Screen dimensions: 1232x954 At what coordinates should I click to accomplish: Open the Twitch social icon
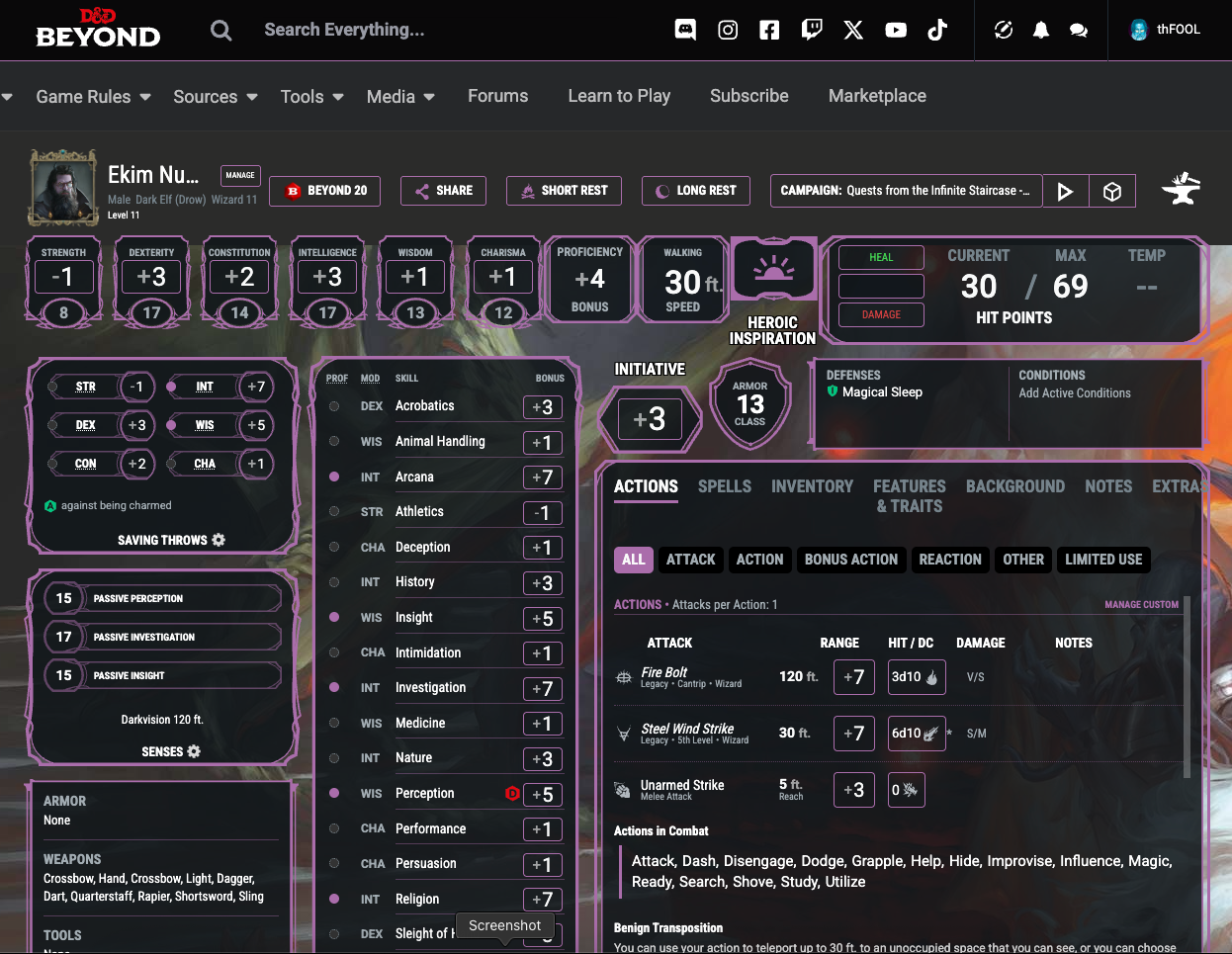coord(812,30)
